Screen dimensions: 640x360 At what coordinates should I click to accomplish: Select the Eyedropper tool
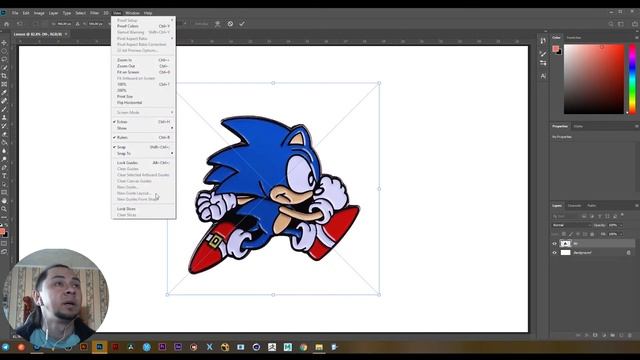4,93
